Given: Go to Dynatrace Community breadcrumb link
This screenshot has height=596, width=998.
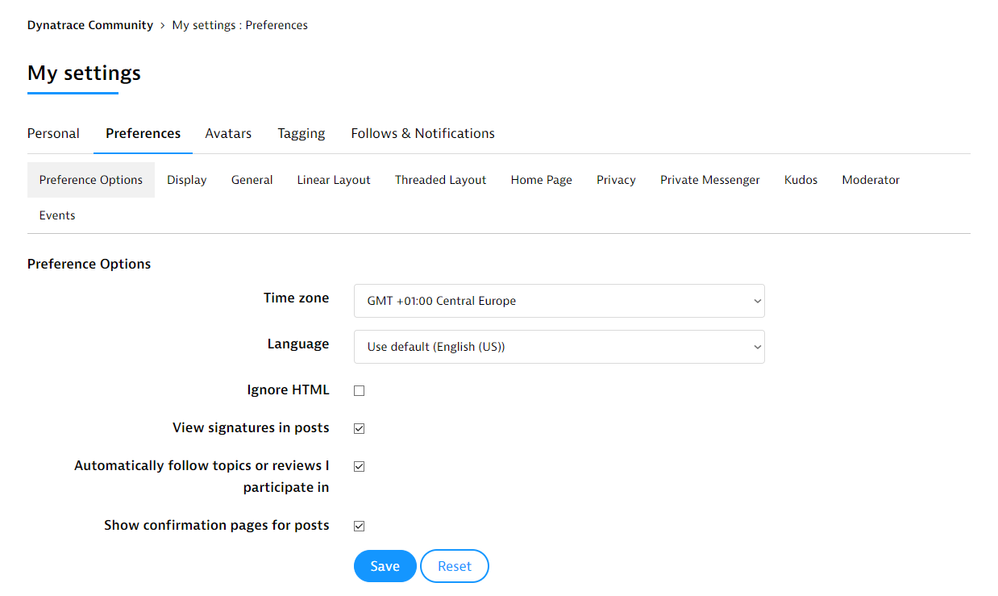Looking at the screenshot, I should point(90,25).
